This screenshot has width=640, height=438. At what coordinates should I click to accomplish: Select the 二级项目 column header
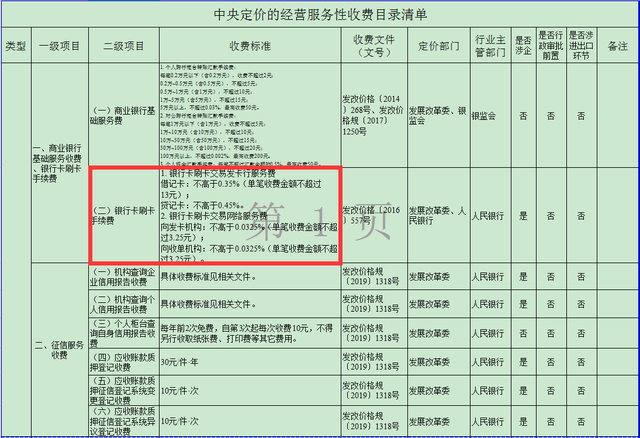124,46
